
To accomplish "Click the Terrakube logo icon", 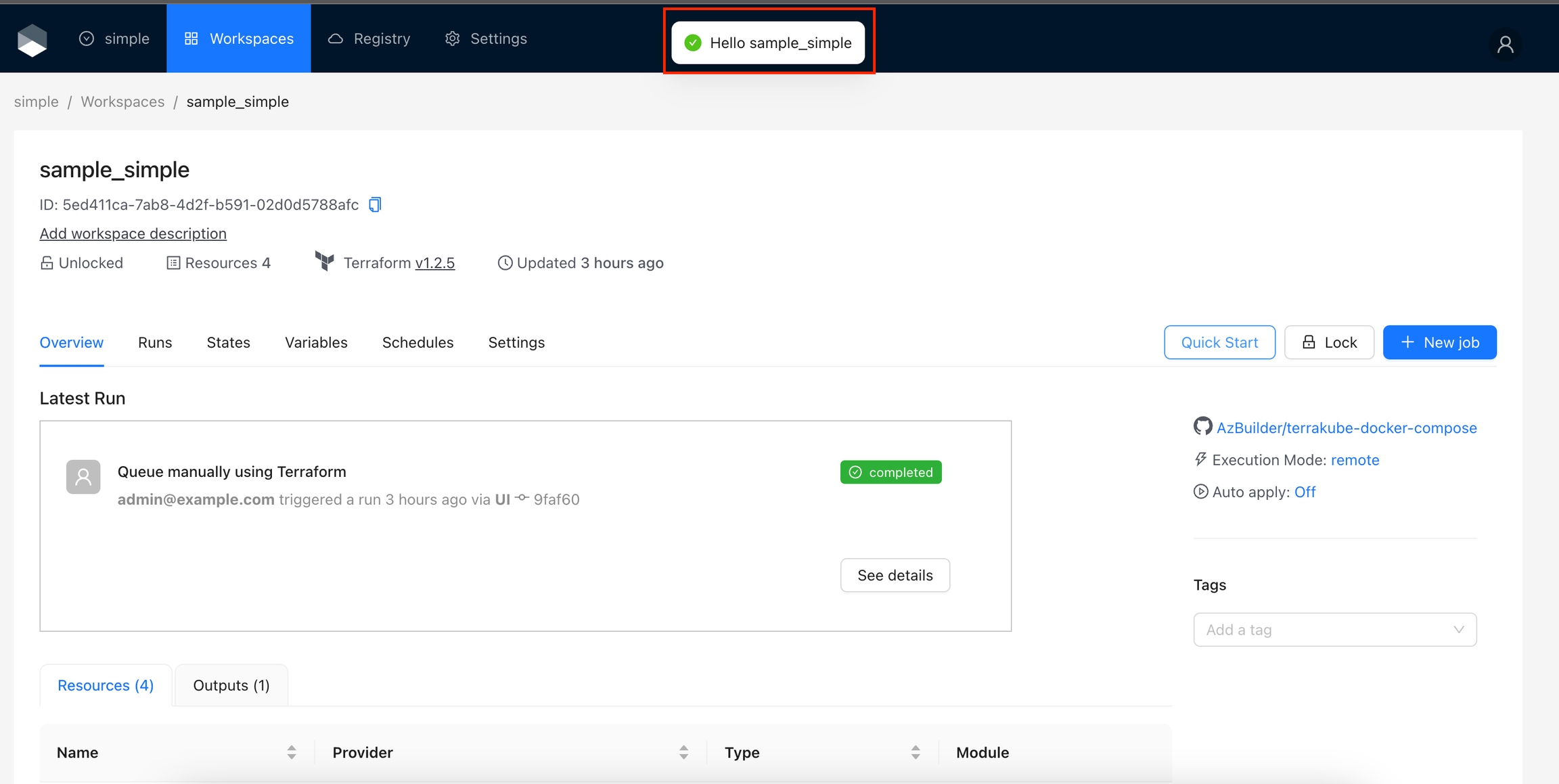I will 32,40.
